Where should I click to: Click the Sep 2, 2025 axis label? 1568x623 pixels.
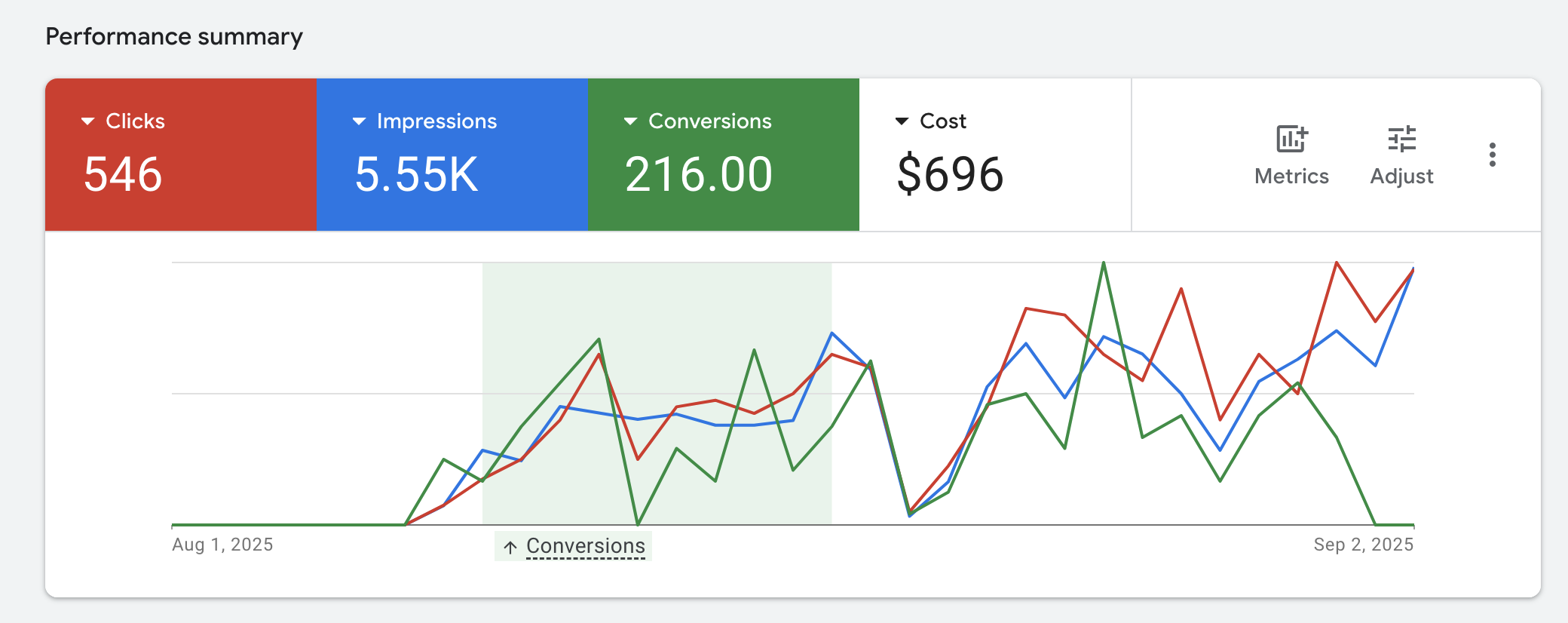pos(1363,545)
